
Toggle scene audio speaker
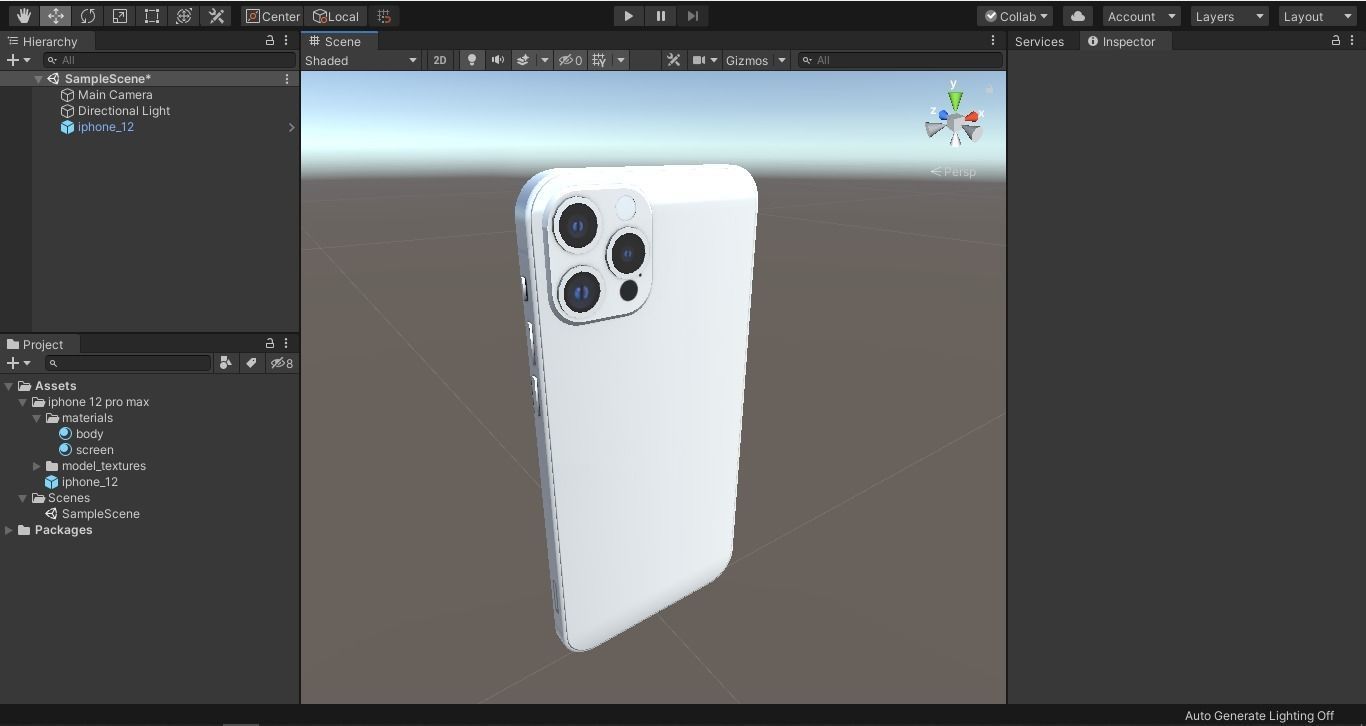497,60
